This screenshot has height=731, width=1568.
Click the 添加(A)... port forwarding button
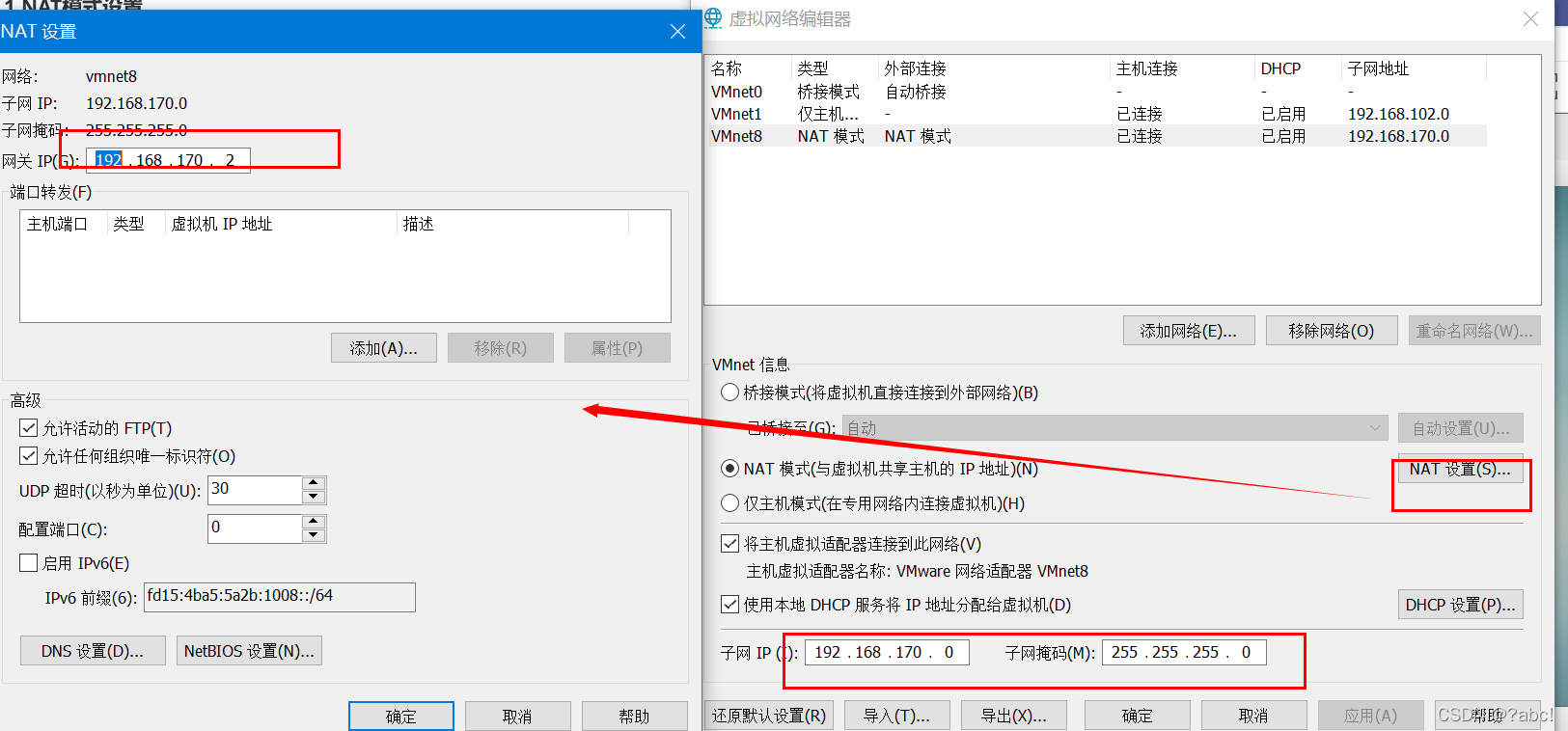click(384, 348)
